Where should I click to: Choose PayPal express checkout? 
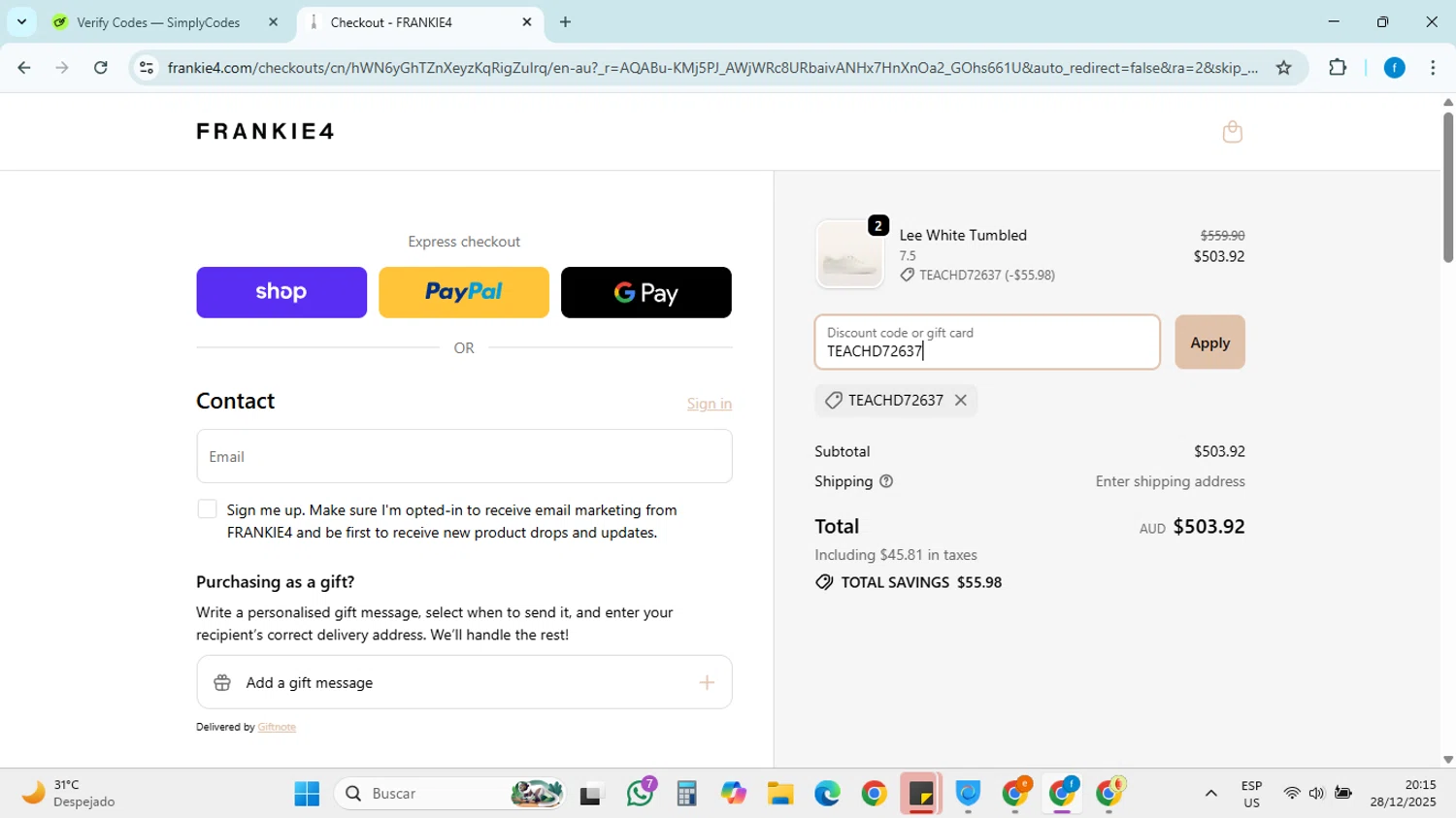(464, 292)
